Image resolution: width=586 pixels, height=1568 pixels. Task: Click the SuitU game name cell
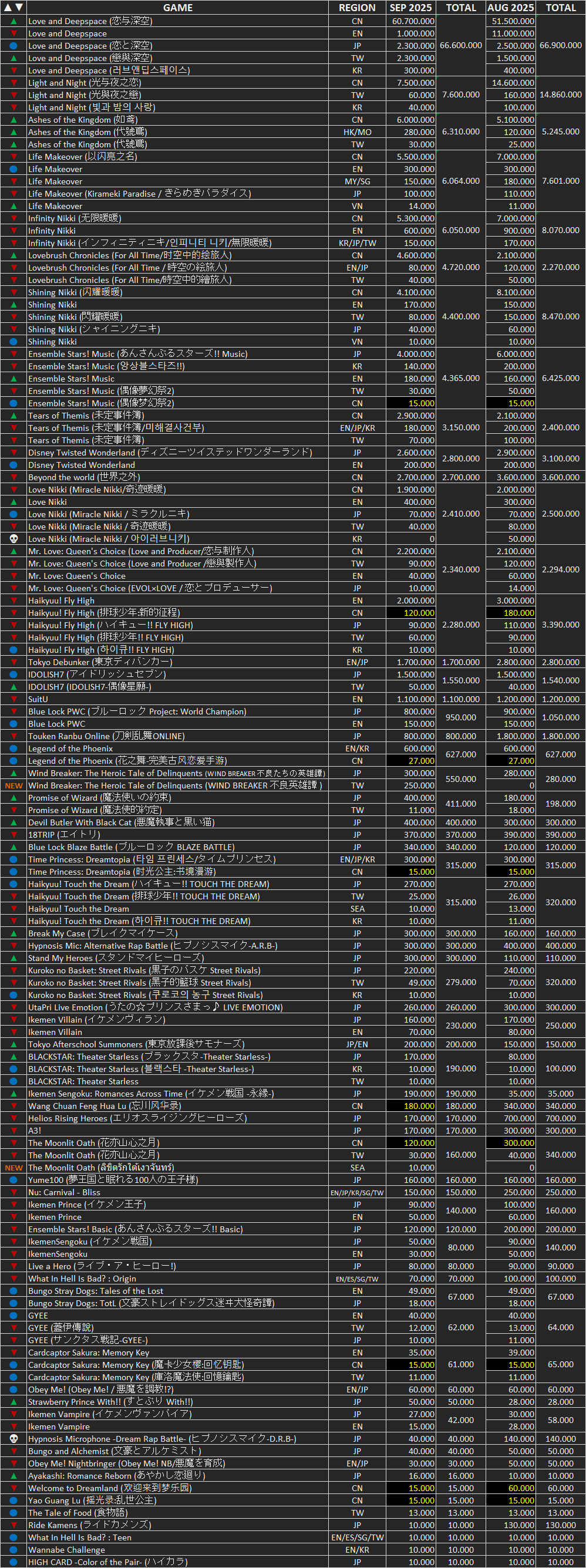[x=38, y=699]
